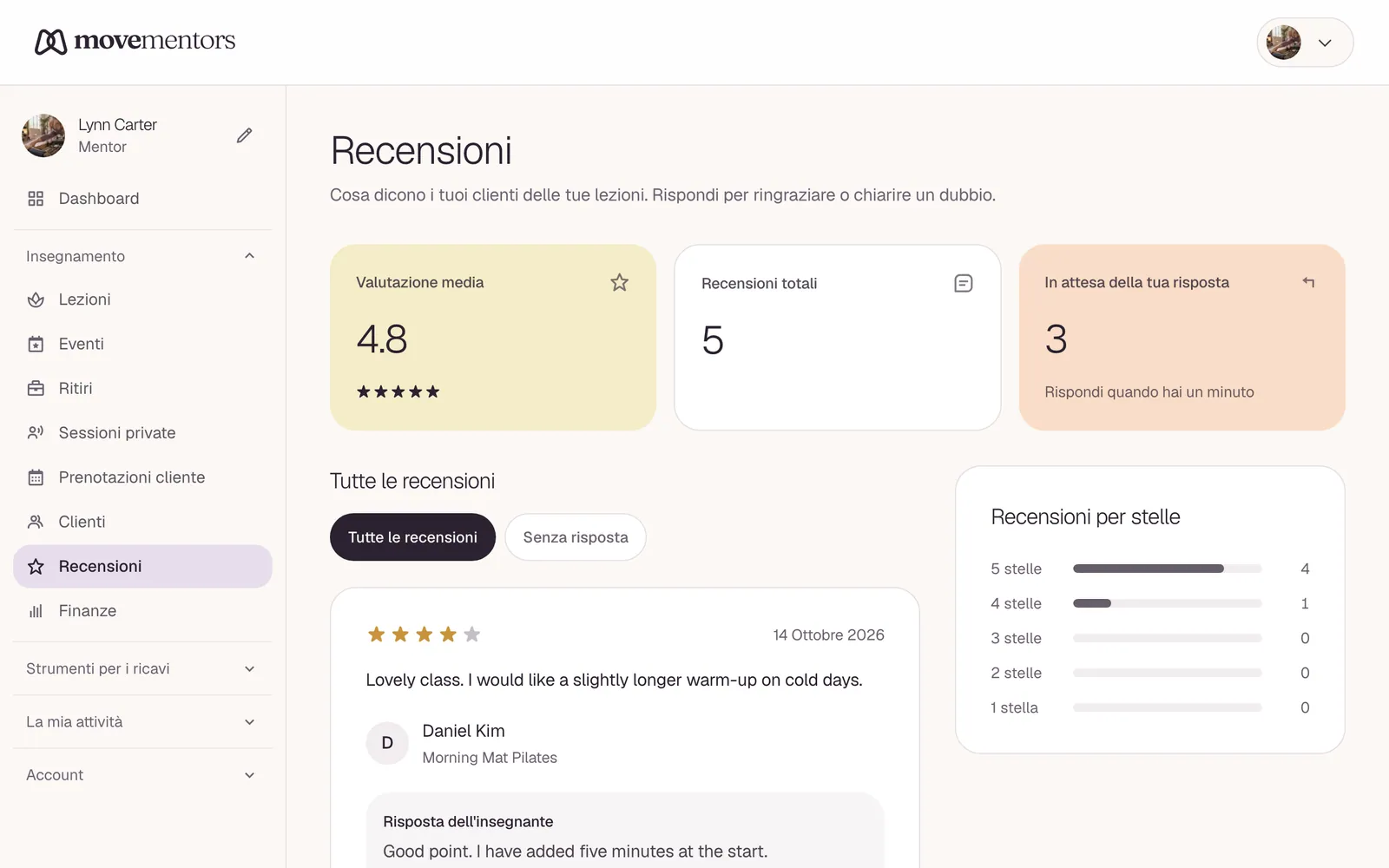Click the Recensioni star icon in sidebar
Viewport: 1389px width, 868px height.
[x=36, y=567]
